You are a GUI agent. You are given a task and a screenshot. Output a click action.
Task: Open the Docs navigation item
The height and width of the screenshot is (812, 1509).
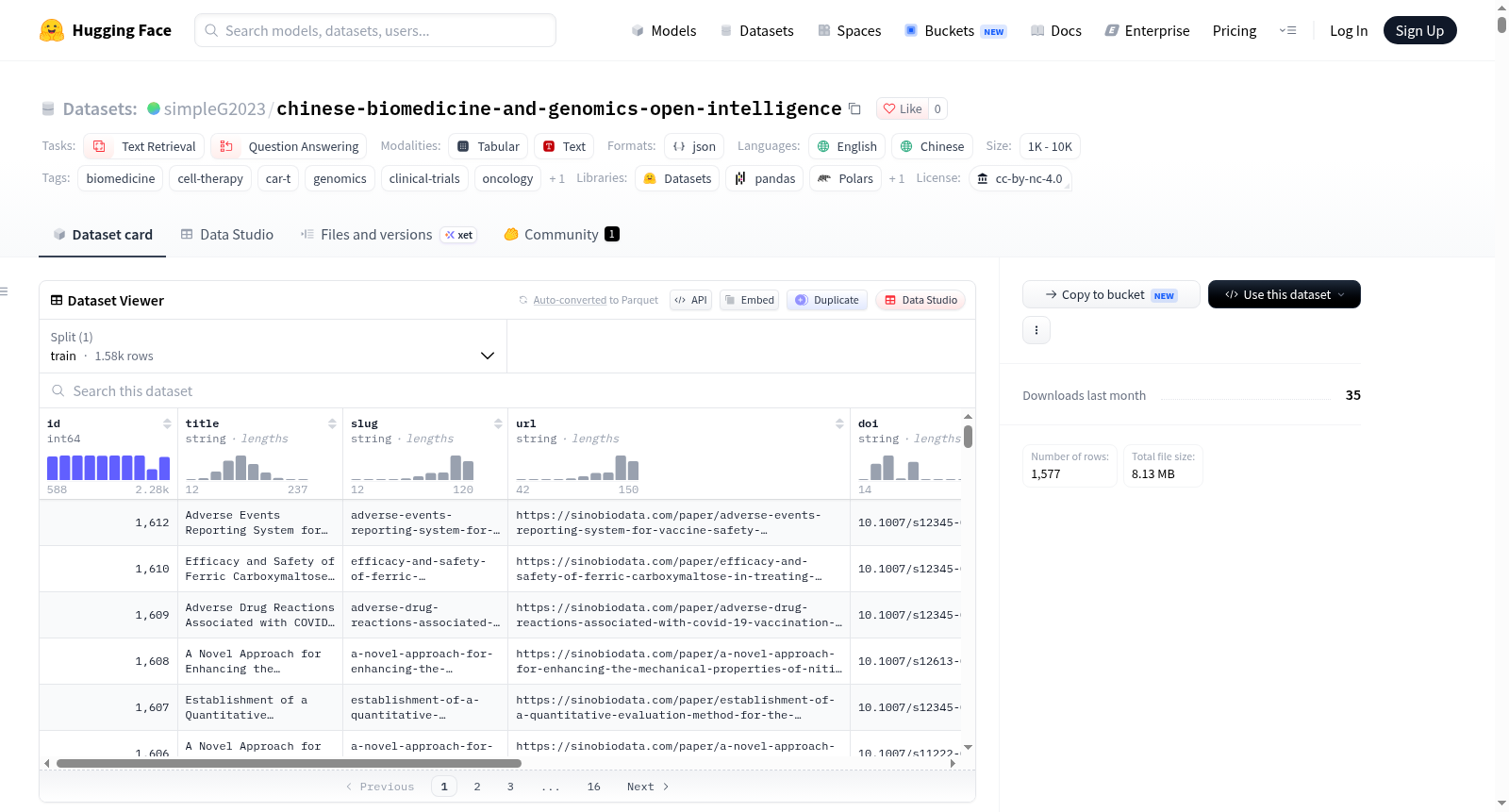coord(1056,30)
